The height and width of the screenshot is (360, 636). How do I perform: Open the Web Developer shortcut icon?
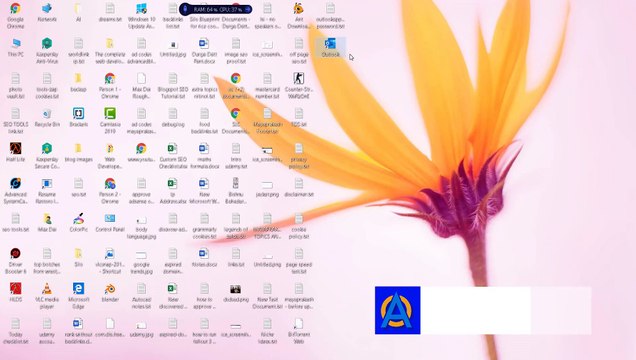(x=110, y=156)
